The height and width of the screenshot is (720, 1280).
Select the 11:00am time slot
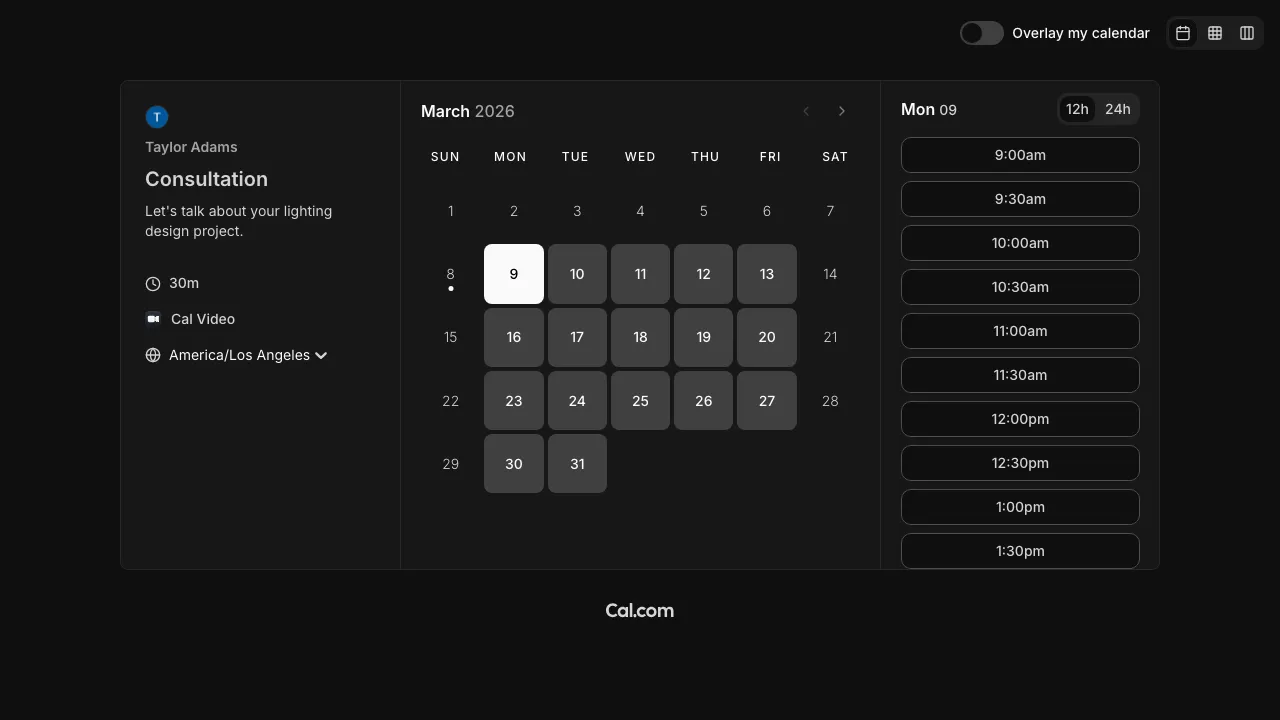click(x=1020, y=331)
